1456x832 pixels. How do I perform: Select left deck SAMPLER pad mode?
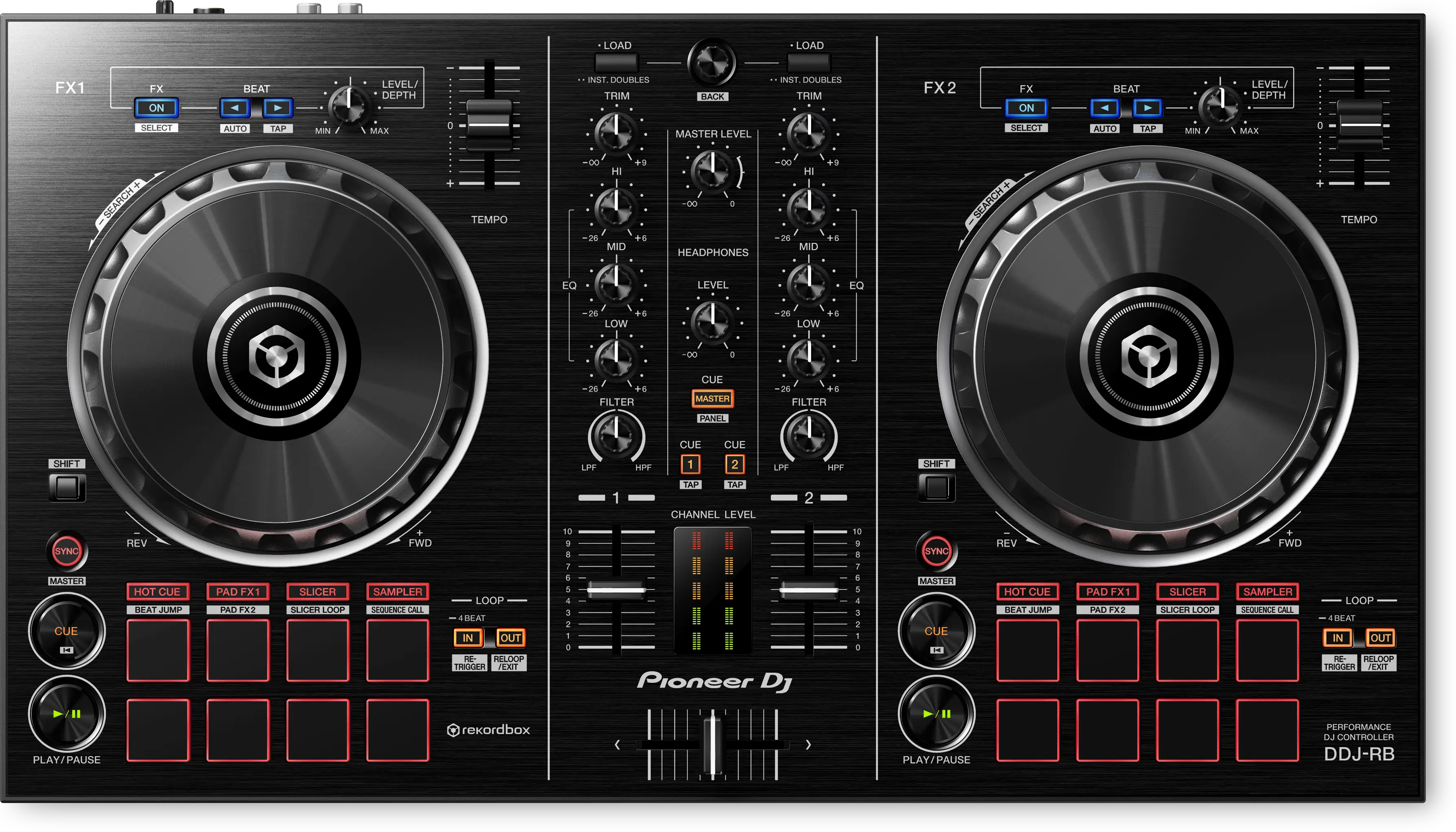pos(398,592)
